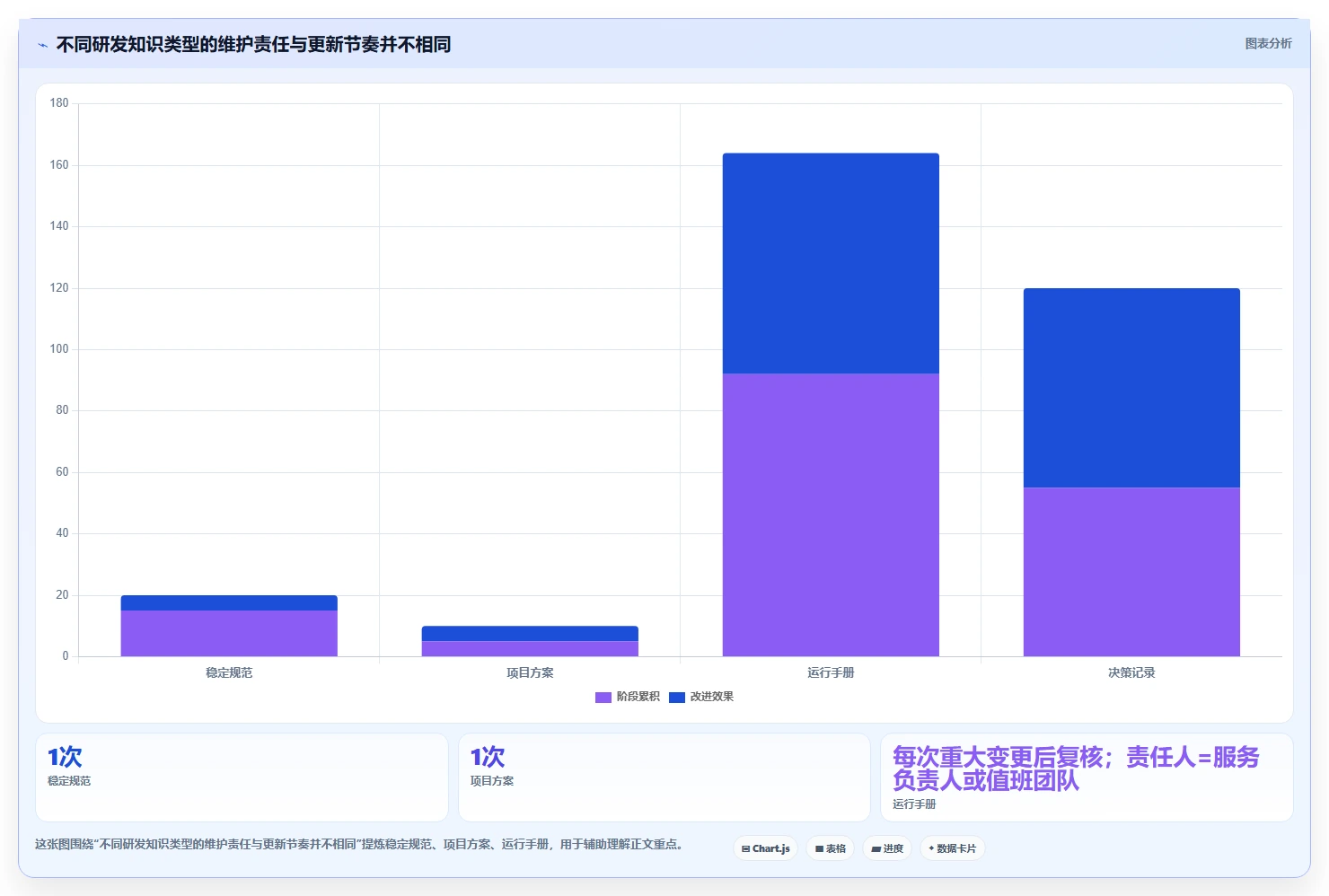Click the purple segment of 稳定规范 bar
Screen dimensions: 1329x896
click(x=229, y=633)
